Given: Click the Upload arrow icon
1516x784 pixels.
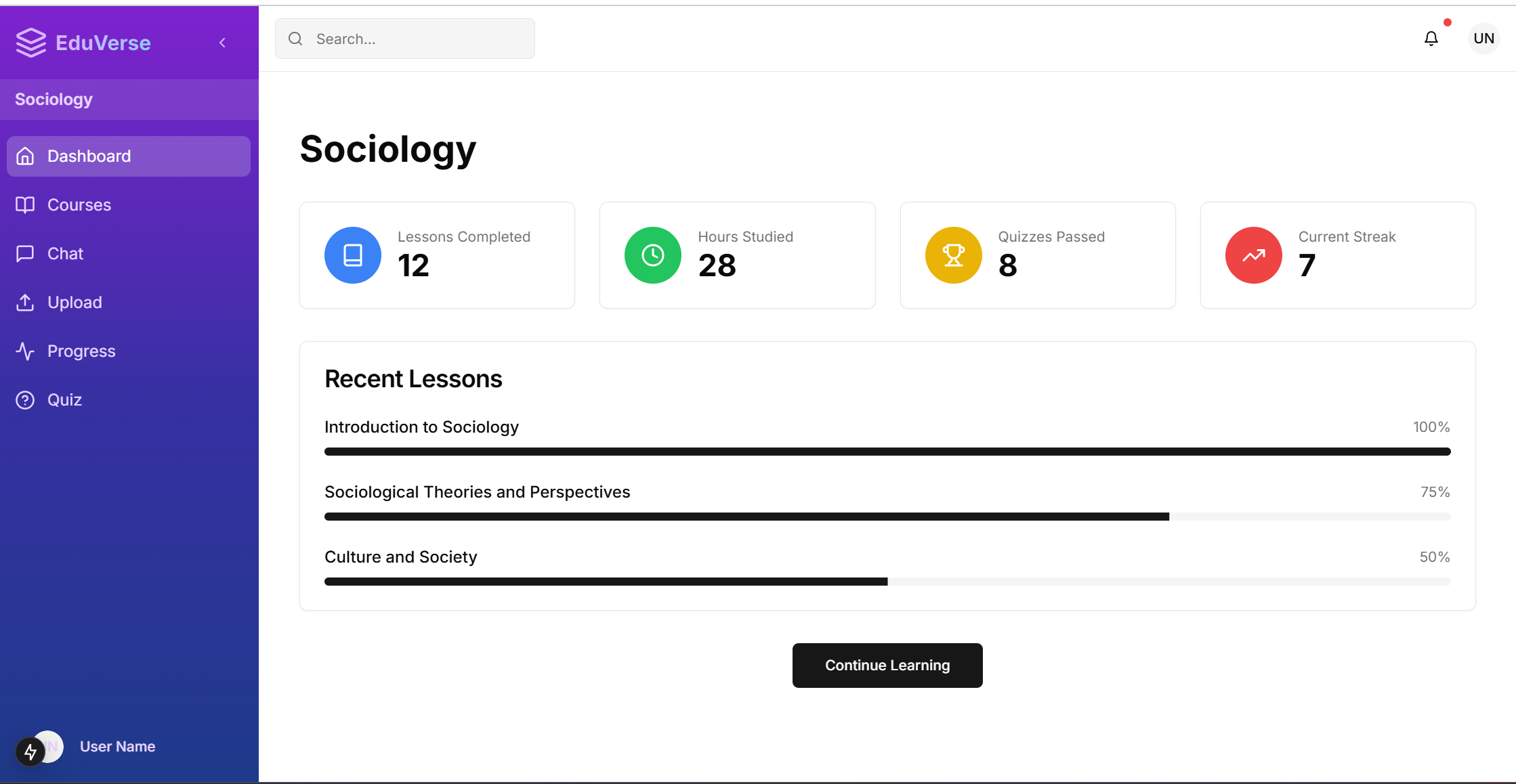Looking at the screenshot, I should (25, 302).
